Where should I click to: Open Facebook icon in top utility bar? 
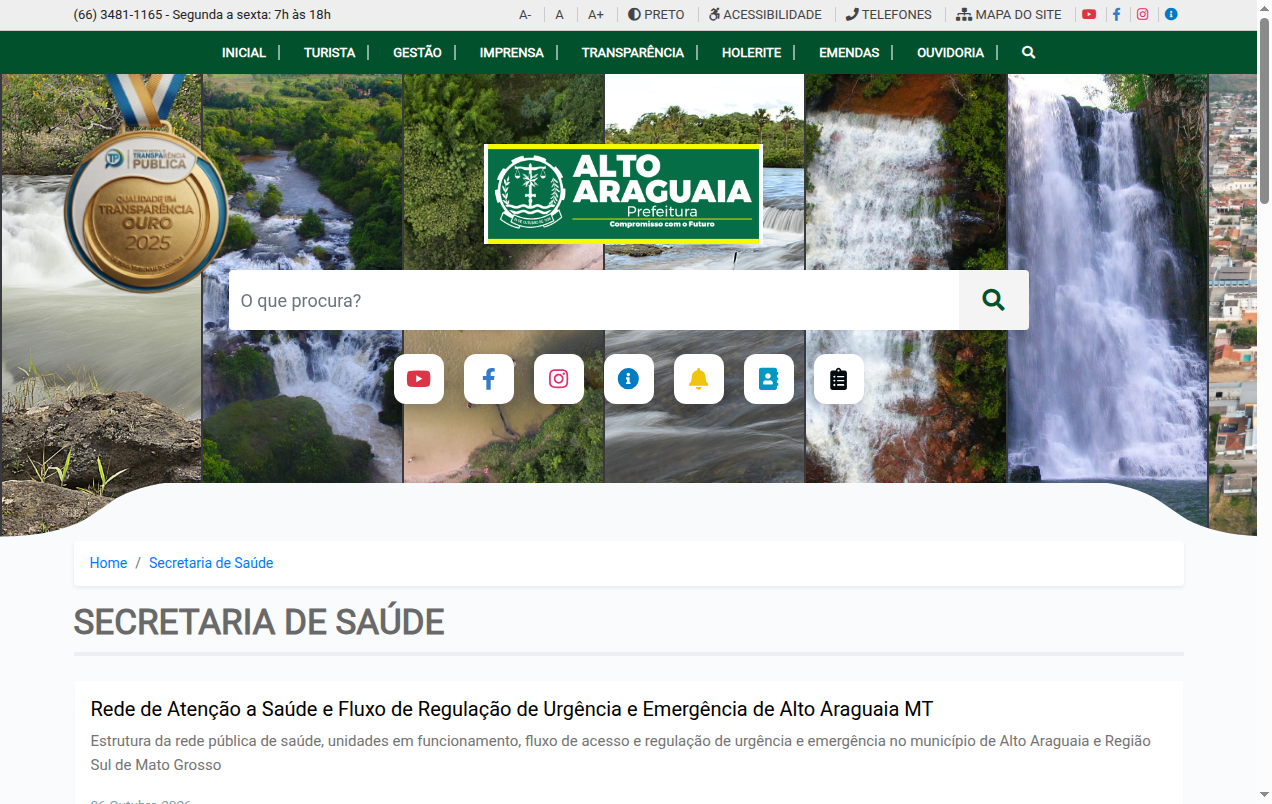(1116, 15)
